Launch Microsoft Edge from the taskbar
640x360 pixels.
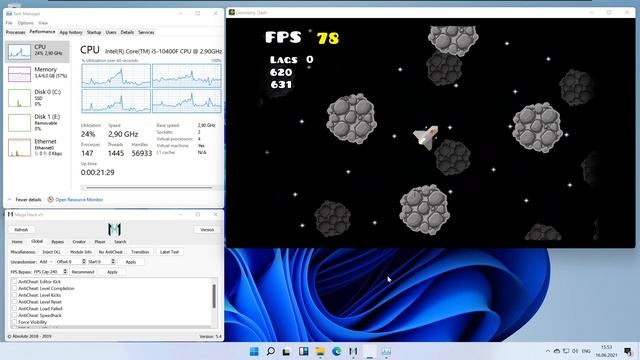click(337, 351)
